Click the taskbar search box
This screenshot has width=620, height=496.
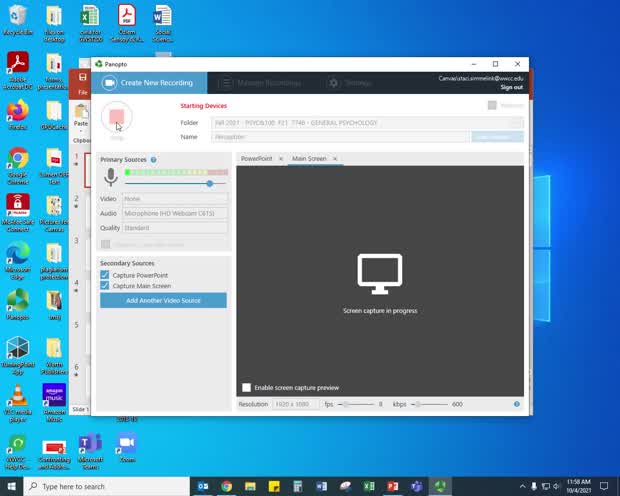click(107, 486)
